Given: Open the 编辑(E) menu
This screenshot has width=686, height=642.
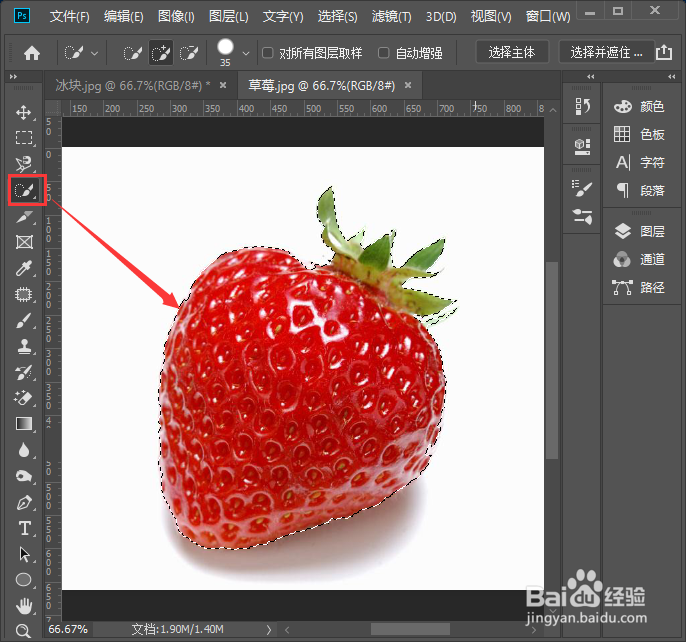Looking at the screenshot, I should [x=123, y=17].
